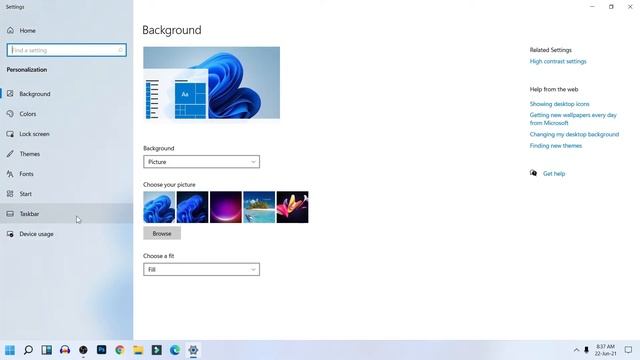The height and width of the screenshot is (360, 640).
Task: Choose the pink flower wallpaper thumbnail
Action: click(293, 207)
